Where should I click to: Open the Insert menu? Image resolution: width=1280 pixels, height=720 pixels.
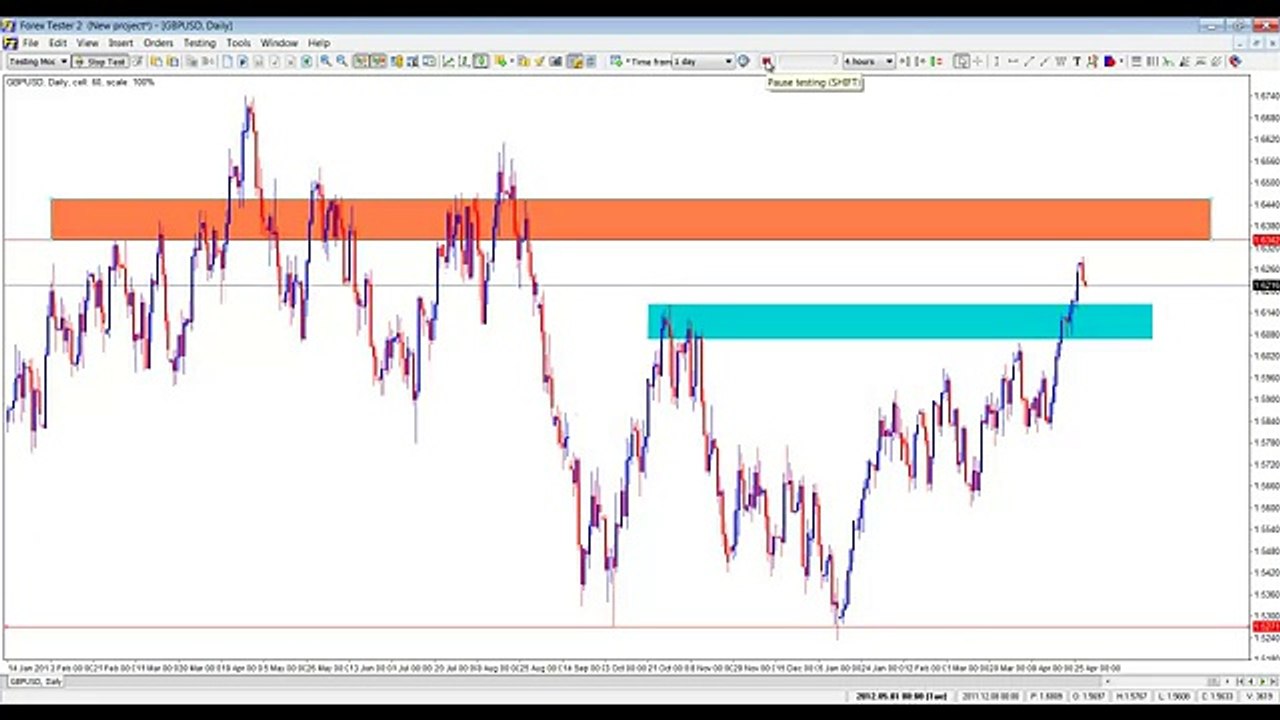[121, 43]
